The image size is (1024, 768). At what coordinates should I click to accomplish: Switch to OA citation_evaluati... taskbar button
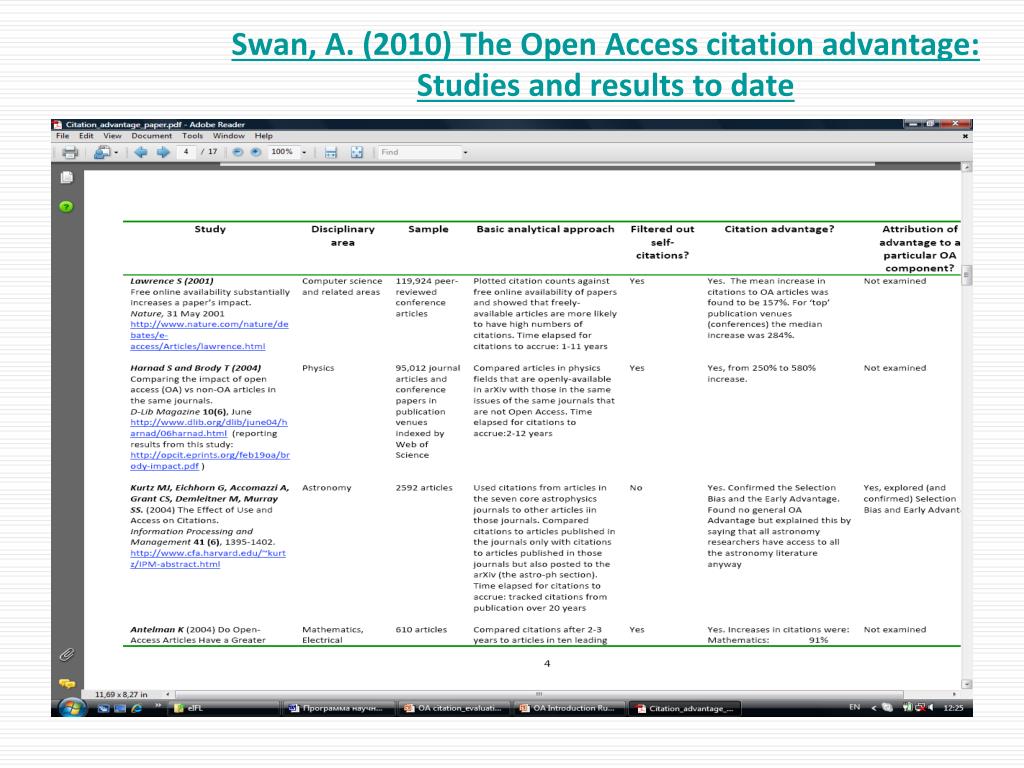click(x=455, y=708)
